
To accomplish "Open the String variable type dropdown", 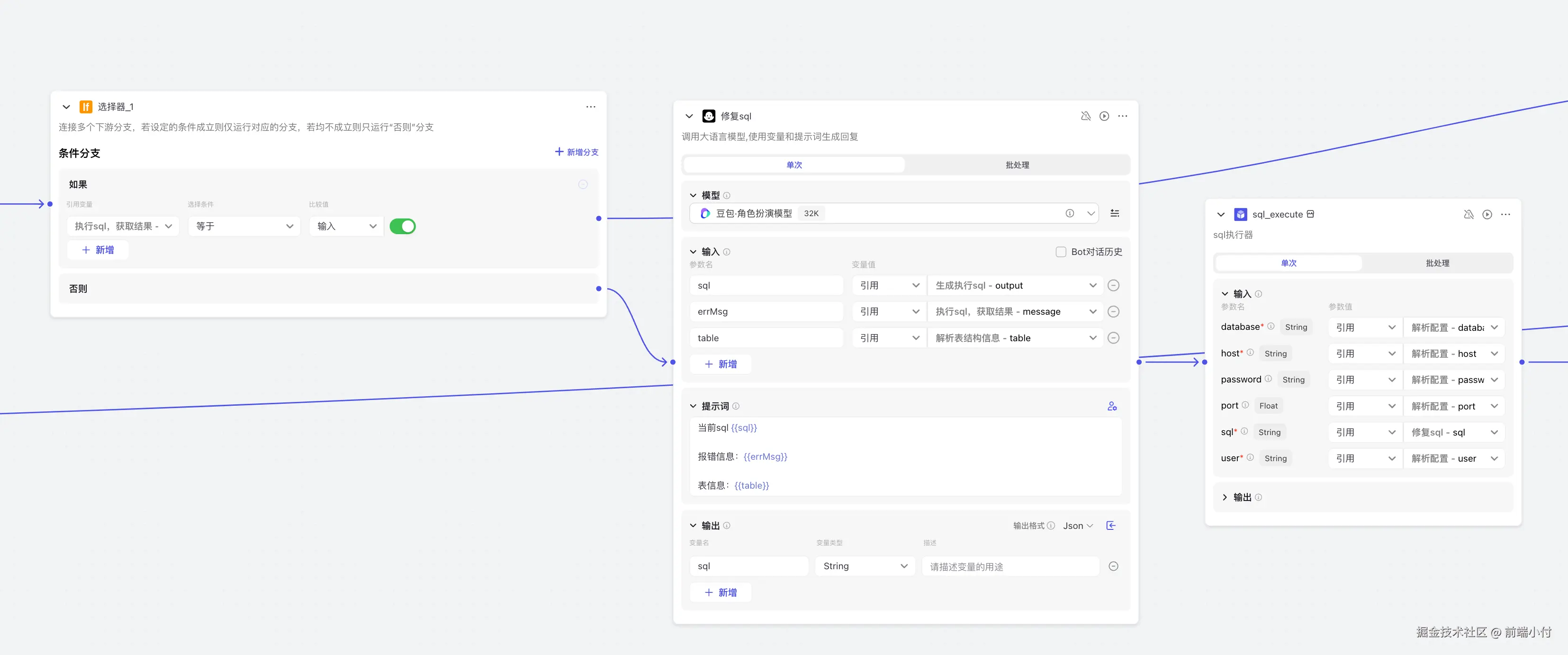I will [865, 566].
